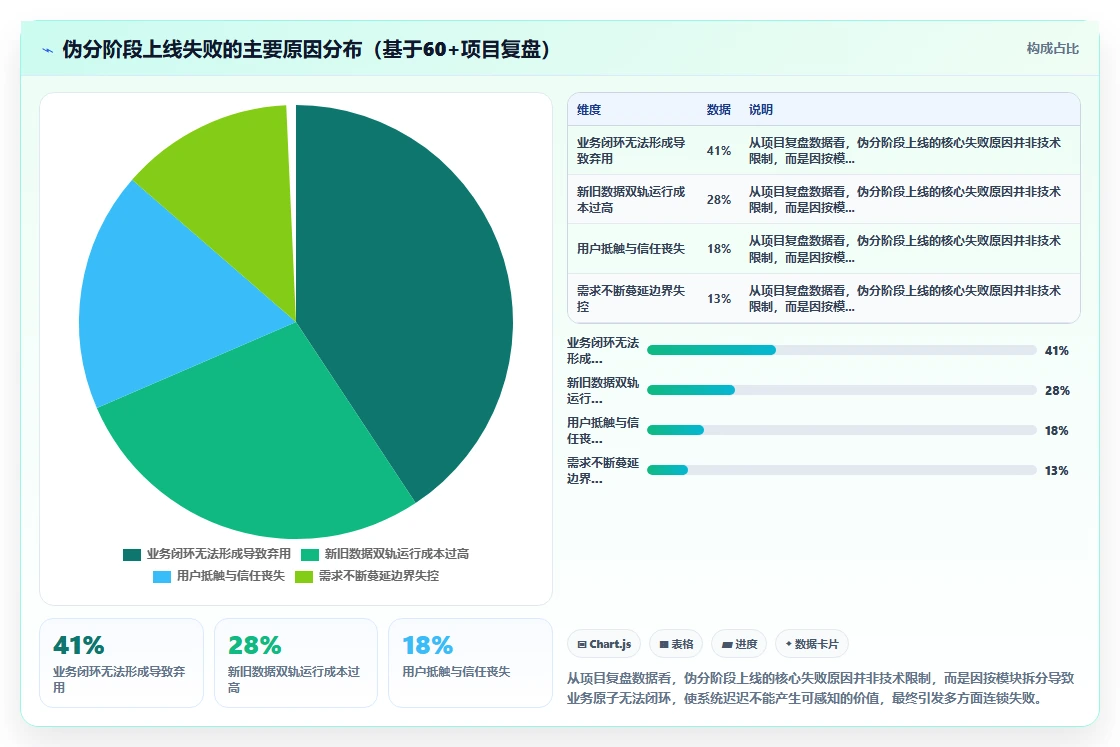
Task: Click the 新旧数据双轨运行 progress bar
Action: point(841,390)
